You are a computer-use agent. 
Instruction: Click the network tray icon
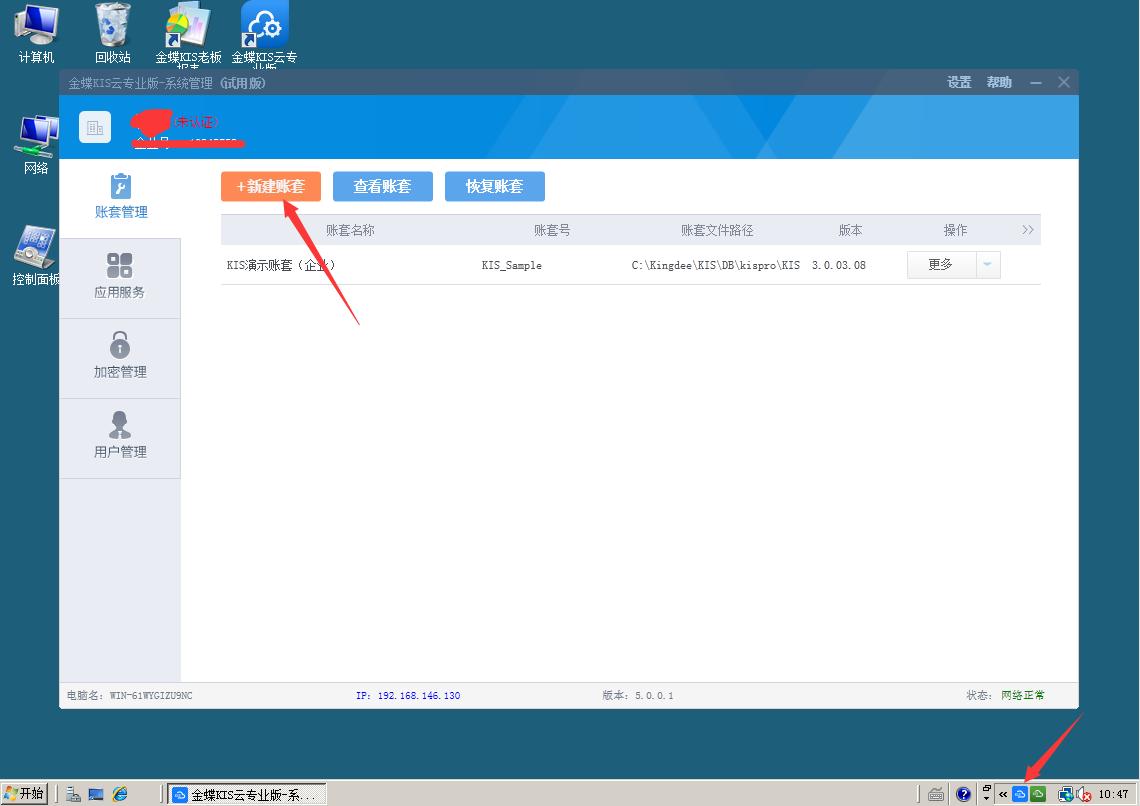click(1065, 794)
